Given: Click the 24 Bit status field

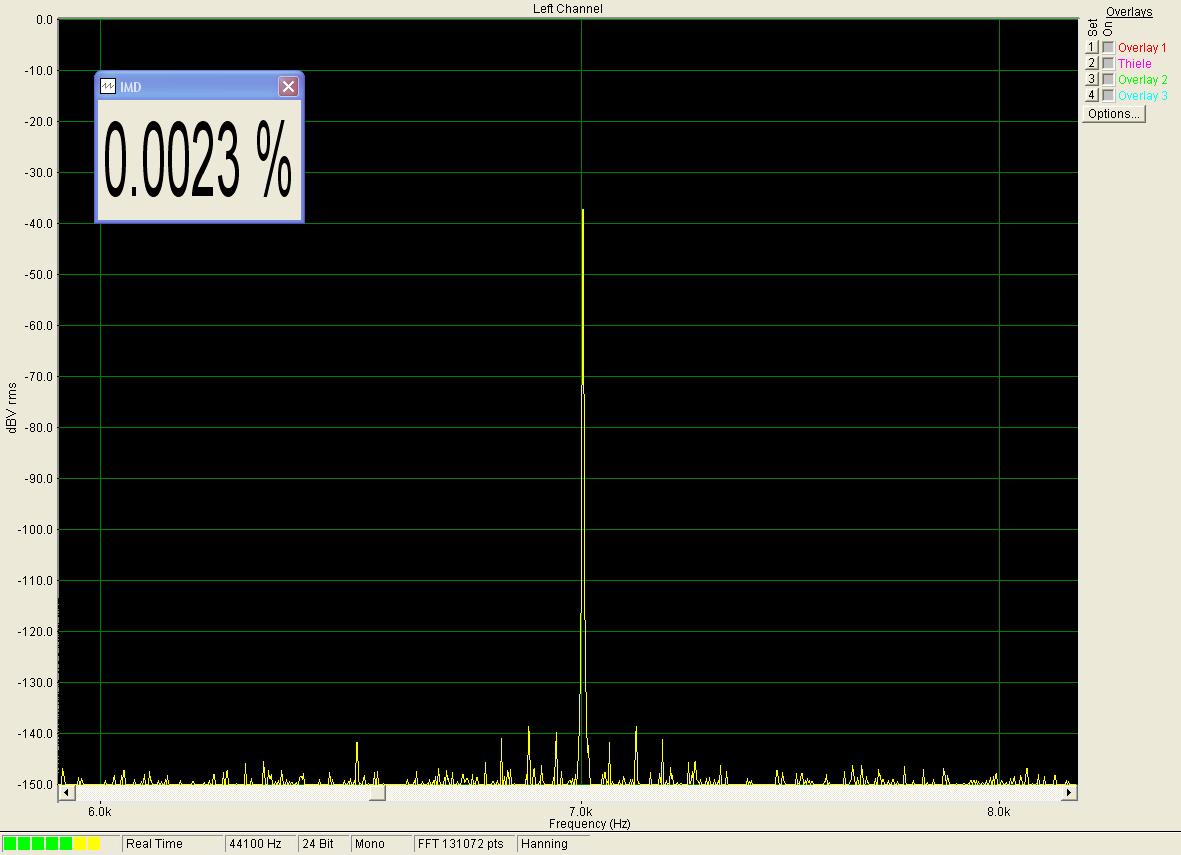Looking at the screenshot, I should pos(324,844).
